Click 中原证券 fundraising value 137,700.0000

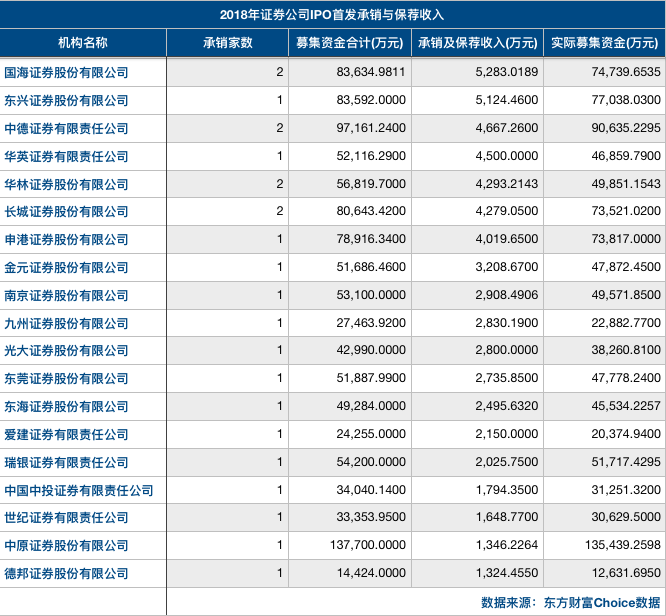click(368, 545)
